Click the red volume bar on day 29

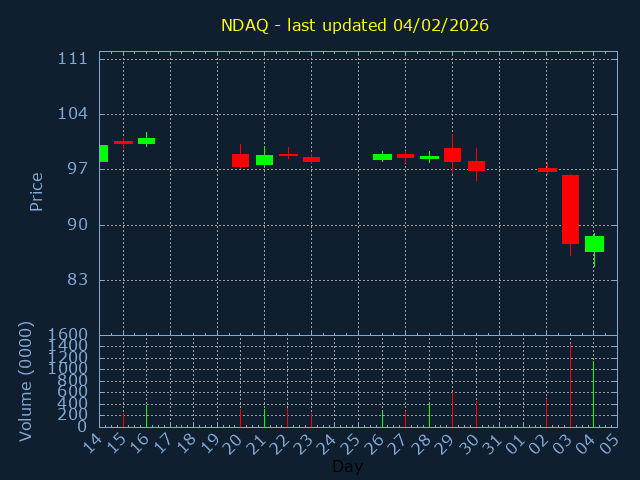point(452,409)
